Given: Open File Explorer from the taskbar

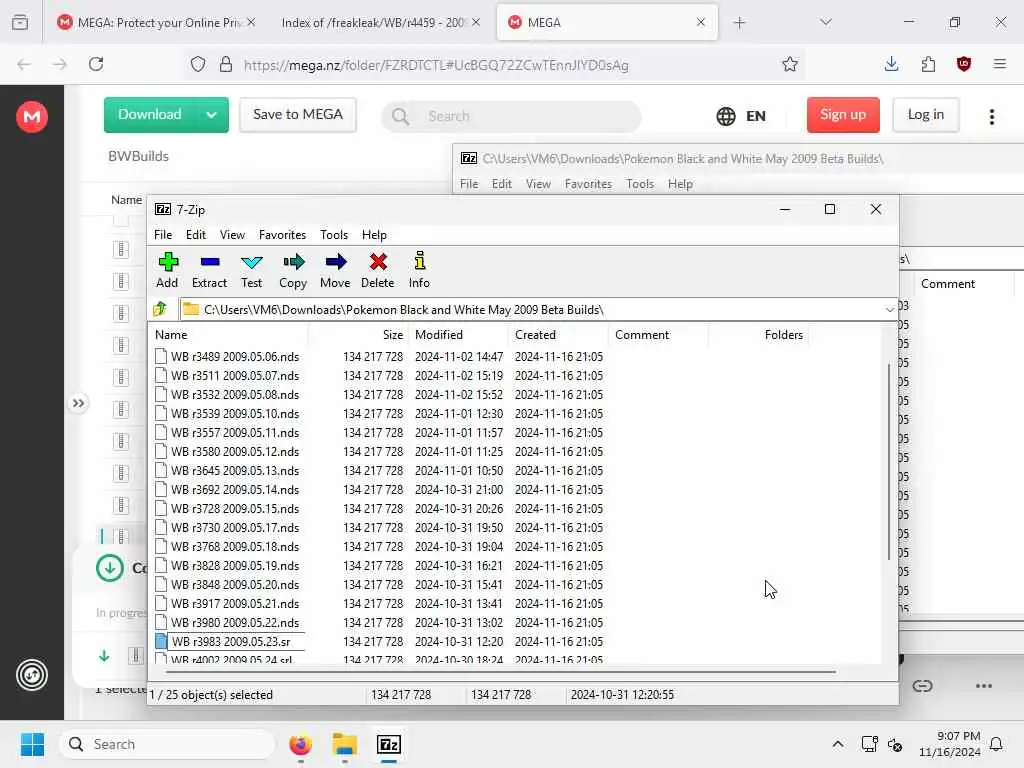Looking at the screenshot, I should (344, 744).
